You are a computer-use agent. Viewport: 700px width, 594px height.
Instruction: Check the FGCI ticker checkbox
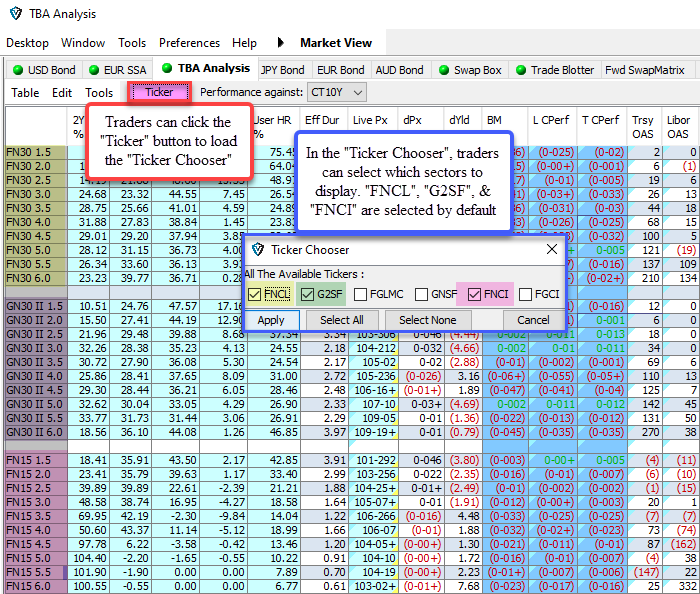pyautogui.click(x=525, y=294)
